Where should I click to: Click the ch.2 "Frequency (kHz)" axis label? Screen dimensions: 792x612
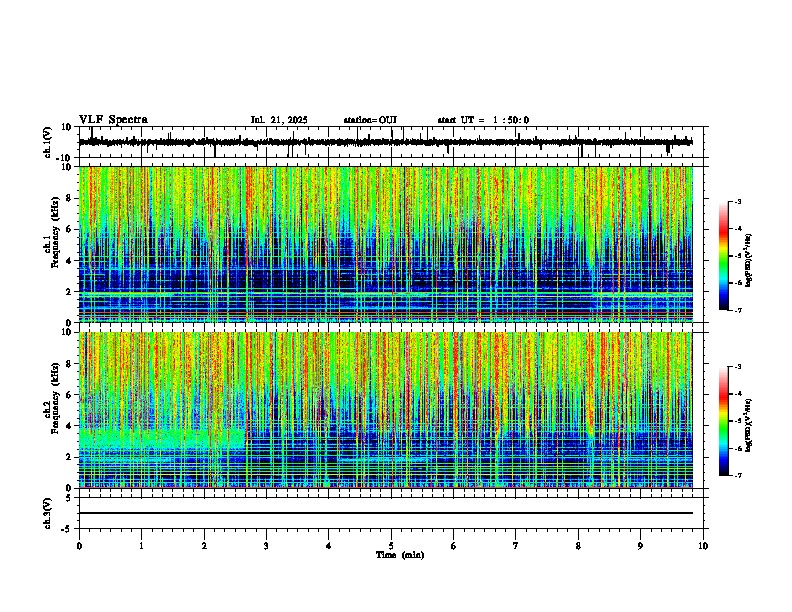coord(55,399)
